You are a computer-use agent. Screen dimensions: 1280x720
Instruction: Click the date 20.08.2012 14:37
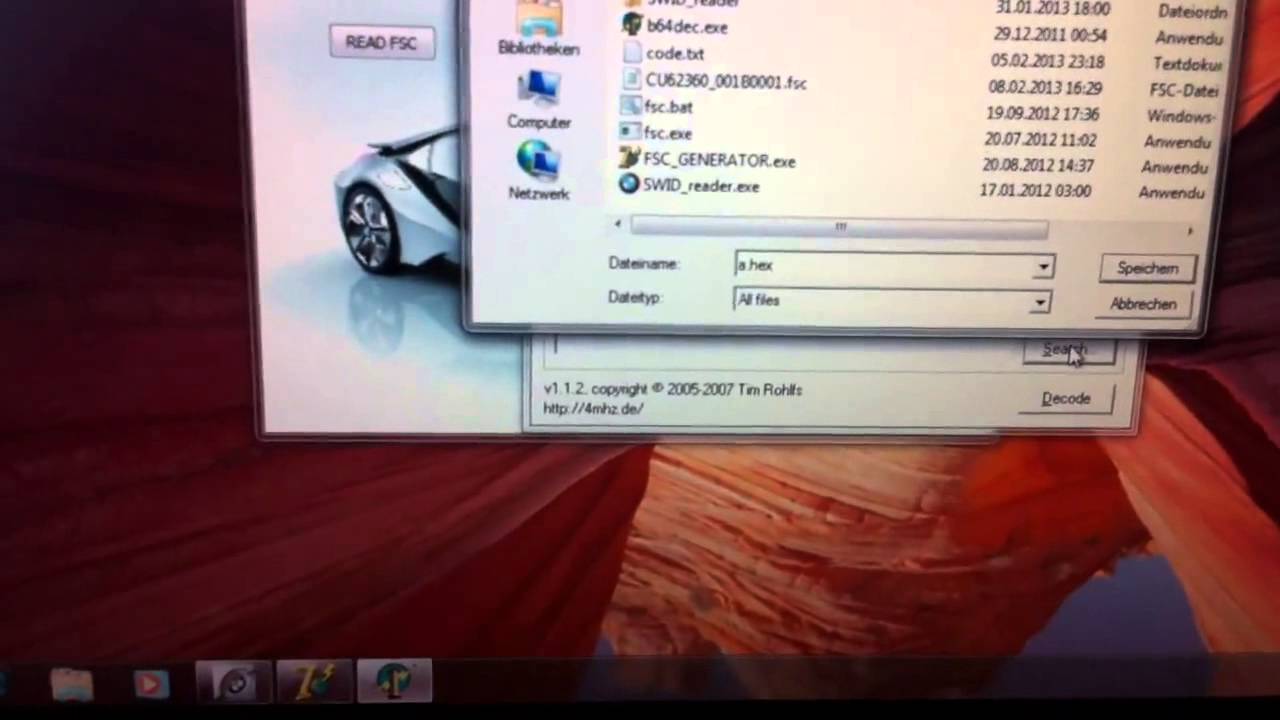pos(1037,165)
